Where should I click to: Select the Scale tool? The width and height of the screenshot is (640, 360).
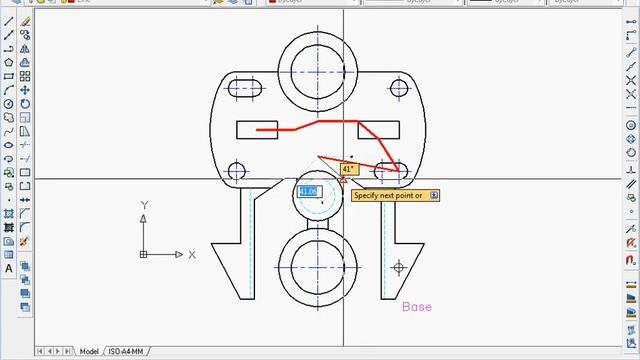point(25,118)
